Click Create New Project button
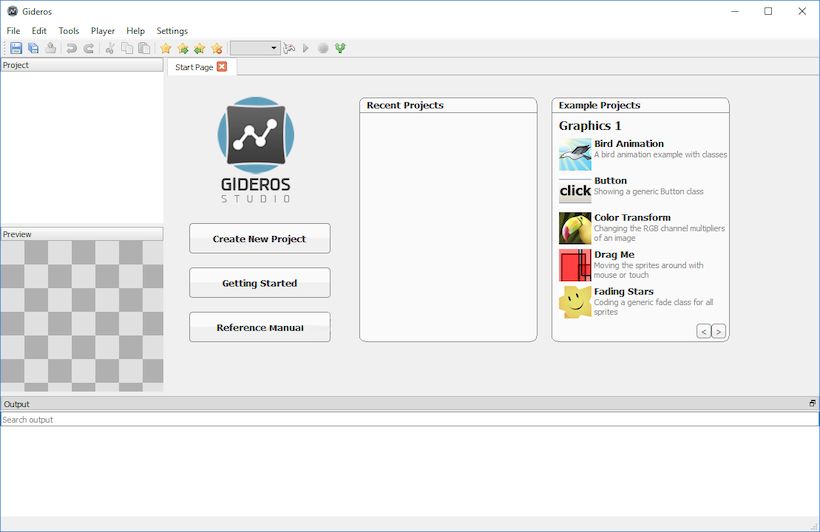 pyautogui.click(x=260, y=239)
